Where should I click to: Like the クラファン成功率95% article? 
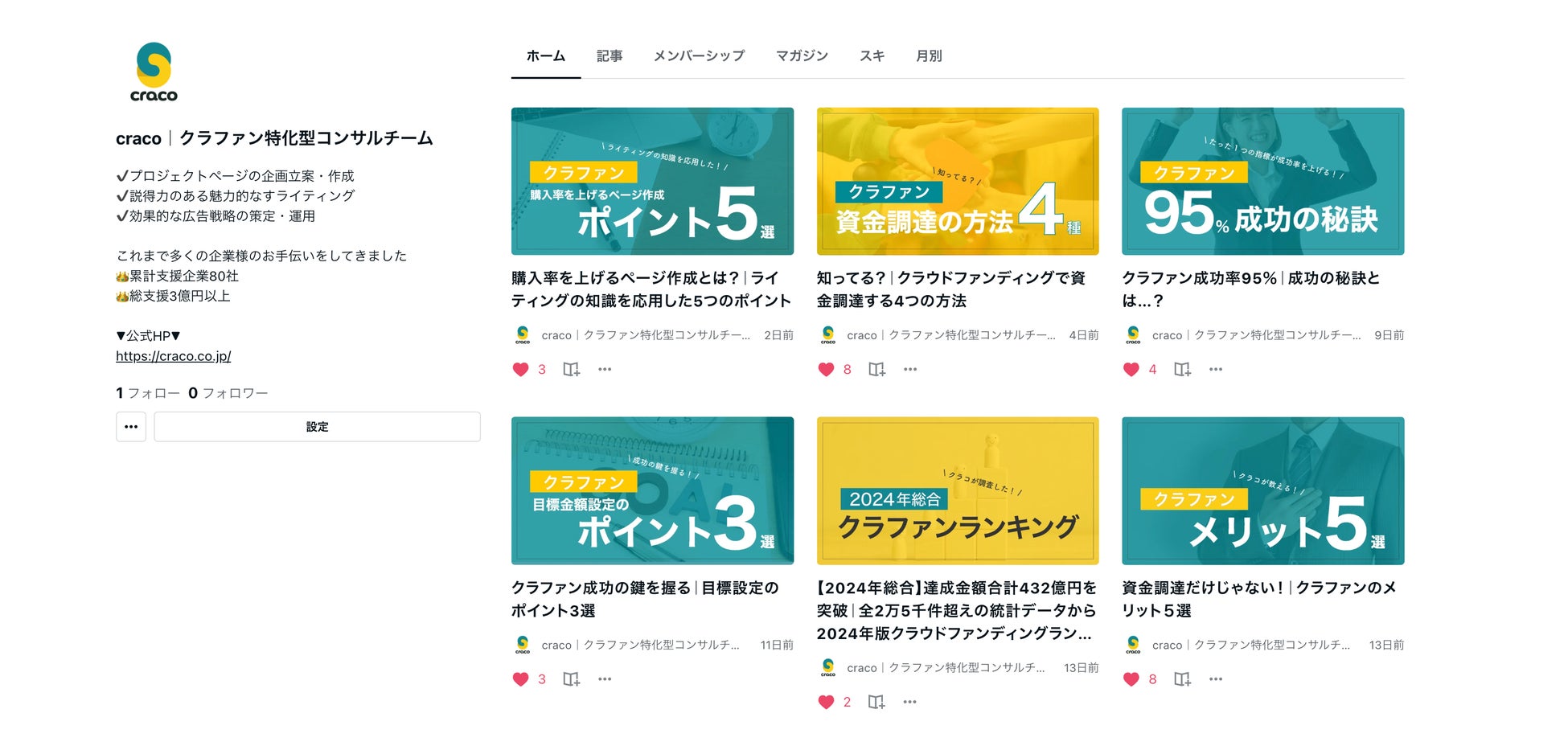point(1131,370)
